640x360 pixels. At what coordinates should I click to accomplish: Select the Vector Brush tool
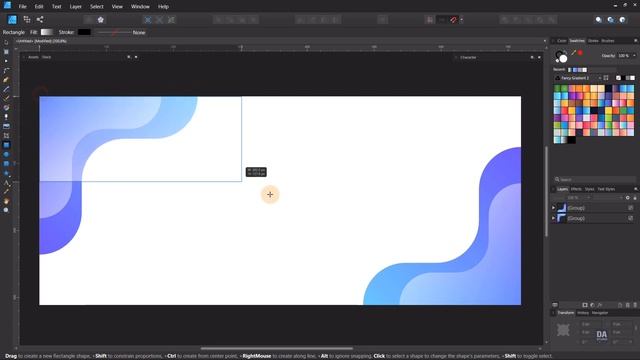pos(6,98)
